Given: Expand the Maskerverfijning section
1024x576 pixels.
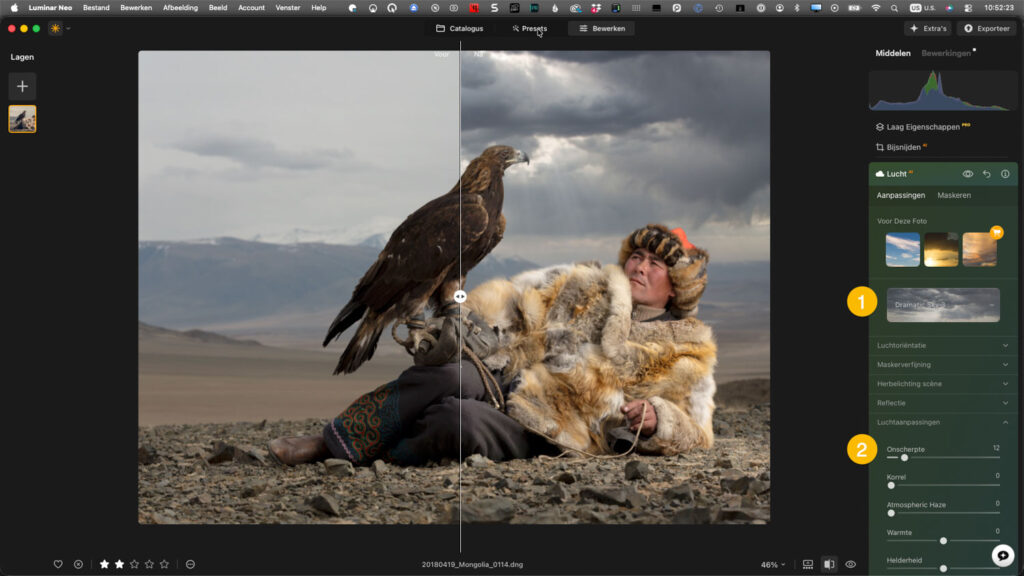Looking at the screenshot, I should pyautogui.click(x=943, y=364).
